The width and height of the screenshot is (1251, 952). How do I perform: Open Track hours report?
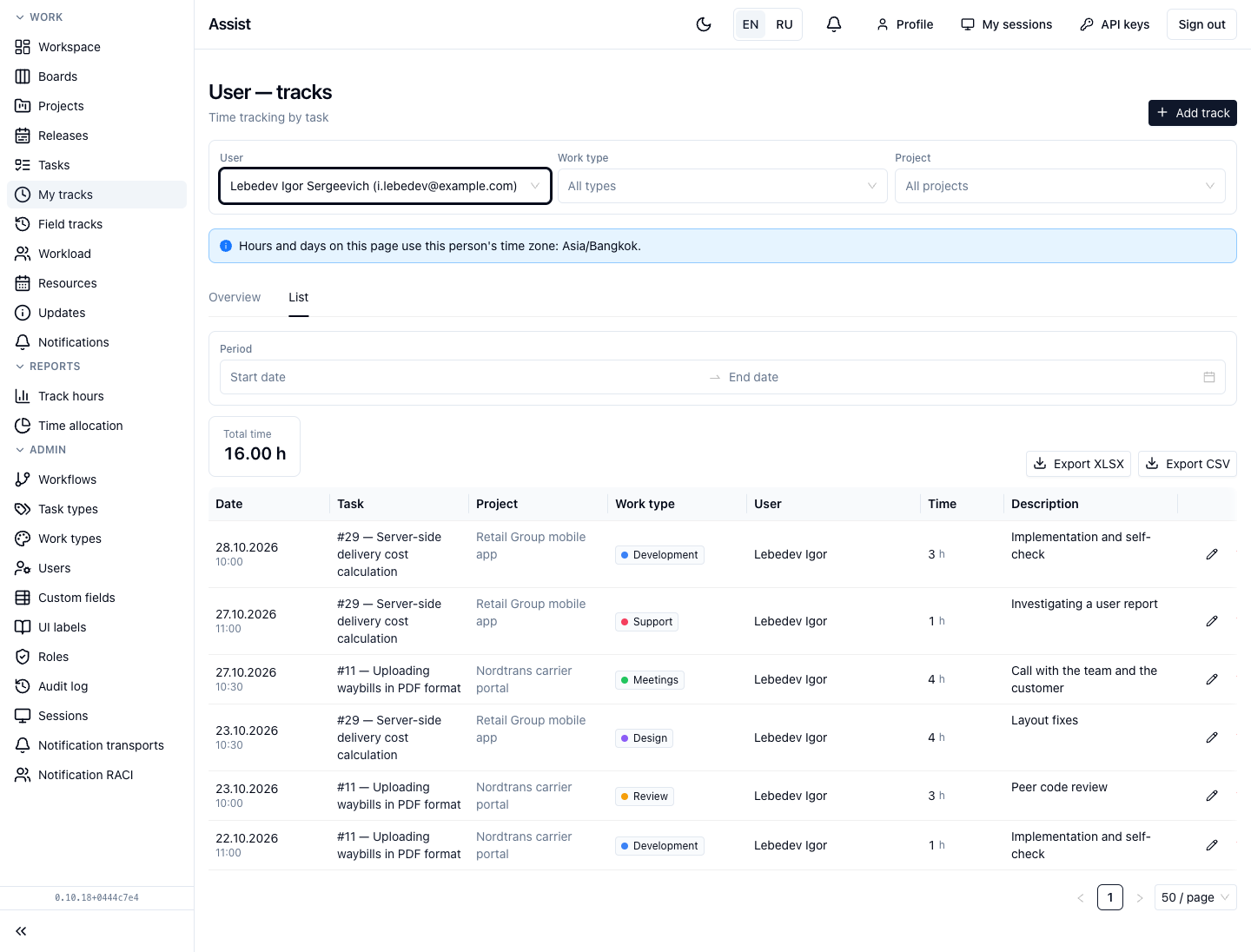tap(96, 396)
